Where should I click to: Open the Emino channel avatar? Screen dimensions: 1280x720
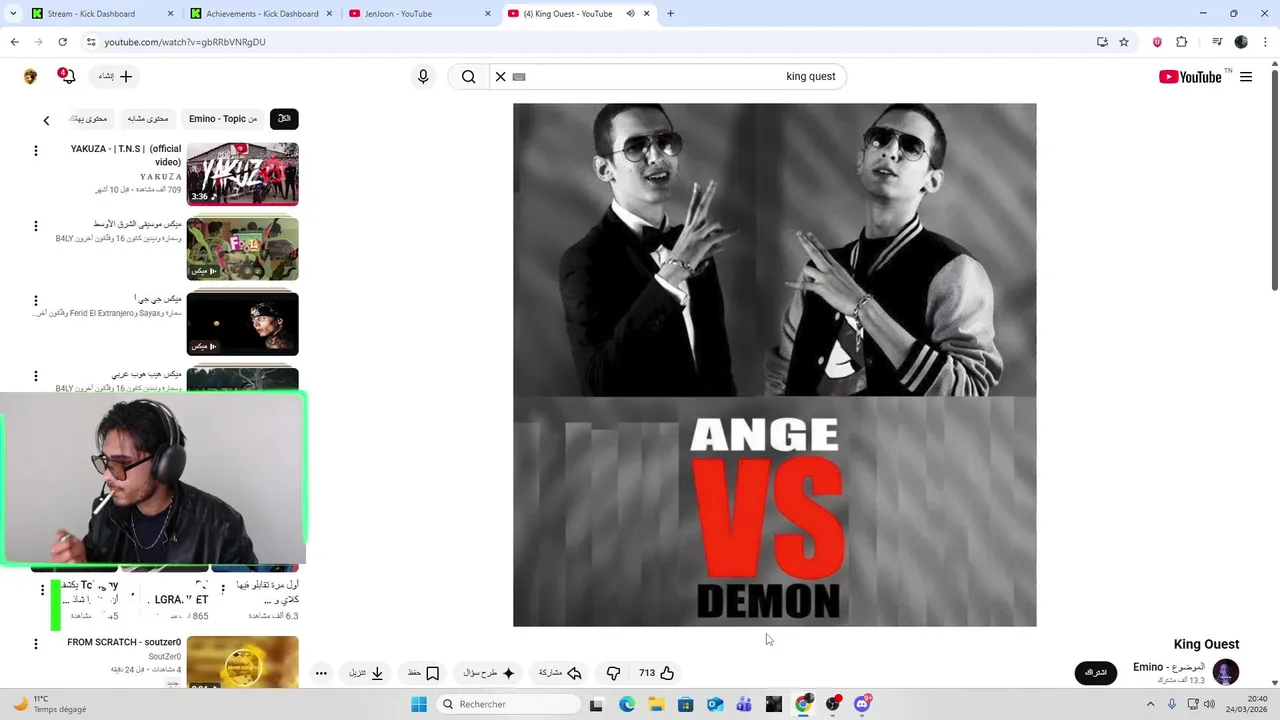point(1226,672)
